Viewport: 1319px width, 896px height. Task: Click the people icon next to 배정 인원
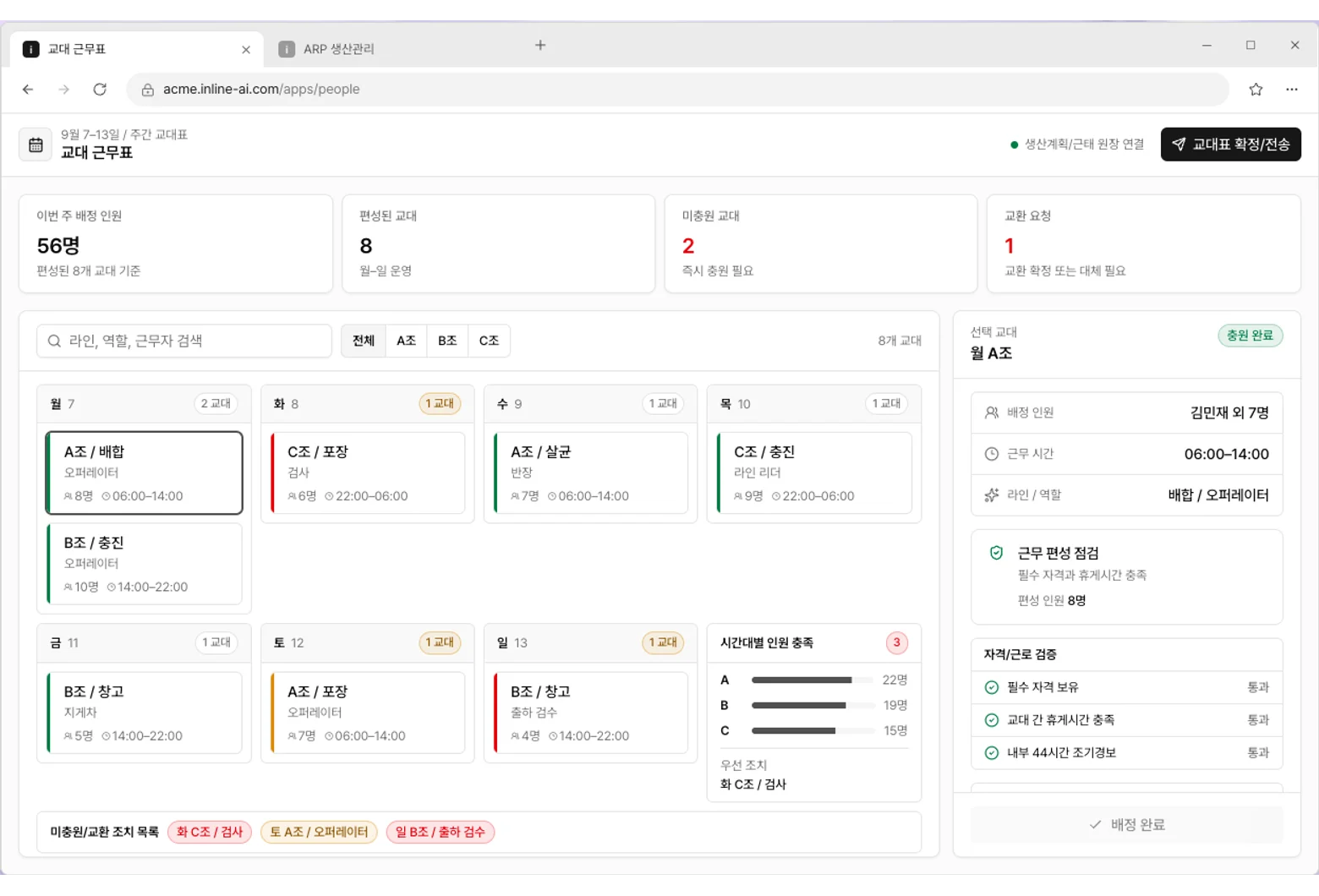992,412
